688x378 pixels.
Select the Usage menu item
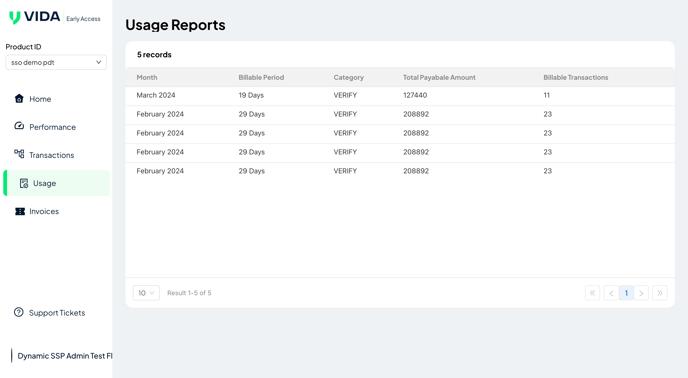(56, 183)
